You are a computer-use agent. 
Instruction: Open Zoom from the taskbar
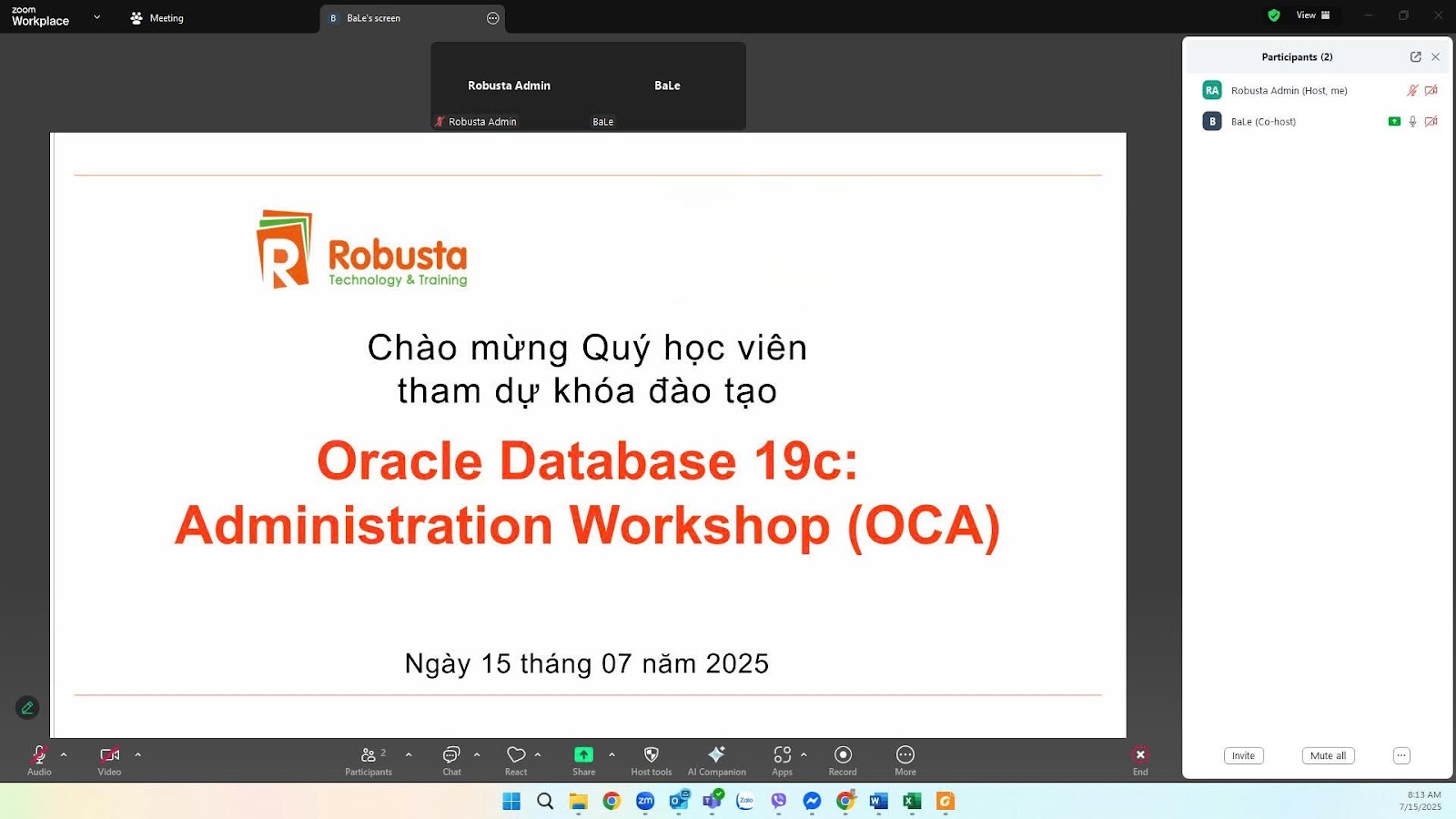[645, 801]
